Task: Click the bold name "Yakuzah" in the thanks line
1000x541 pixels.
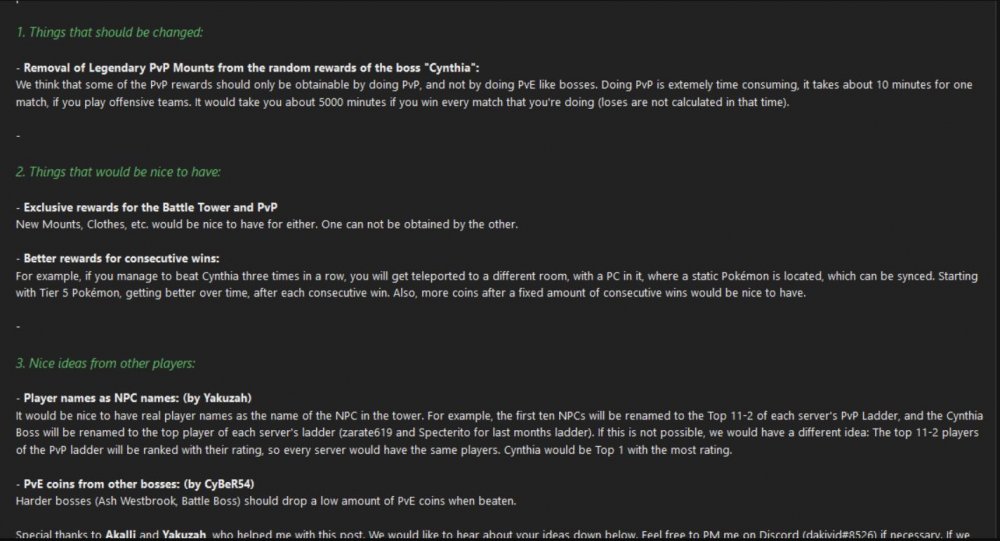Action: click(182, 535)
